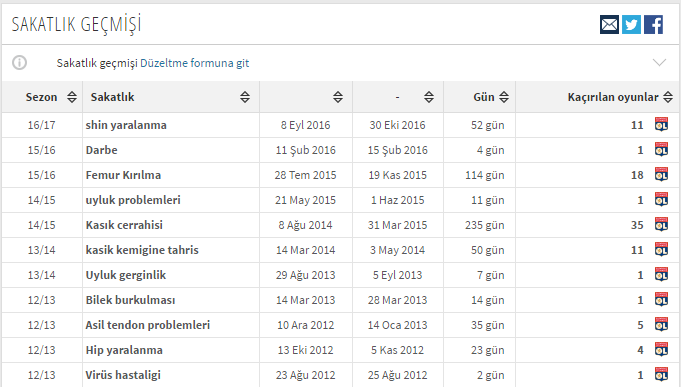This screenshot has height=391, width=681.
Task: Click club crest in Bilek burkulması row
Action: 661,300
